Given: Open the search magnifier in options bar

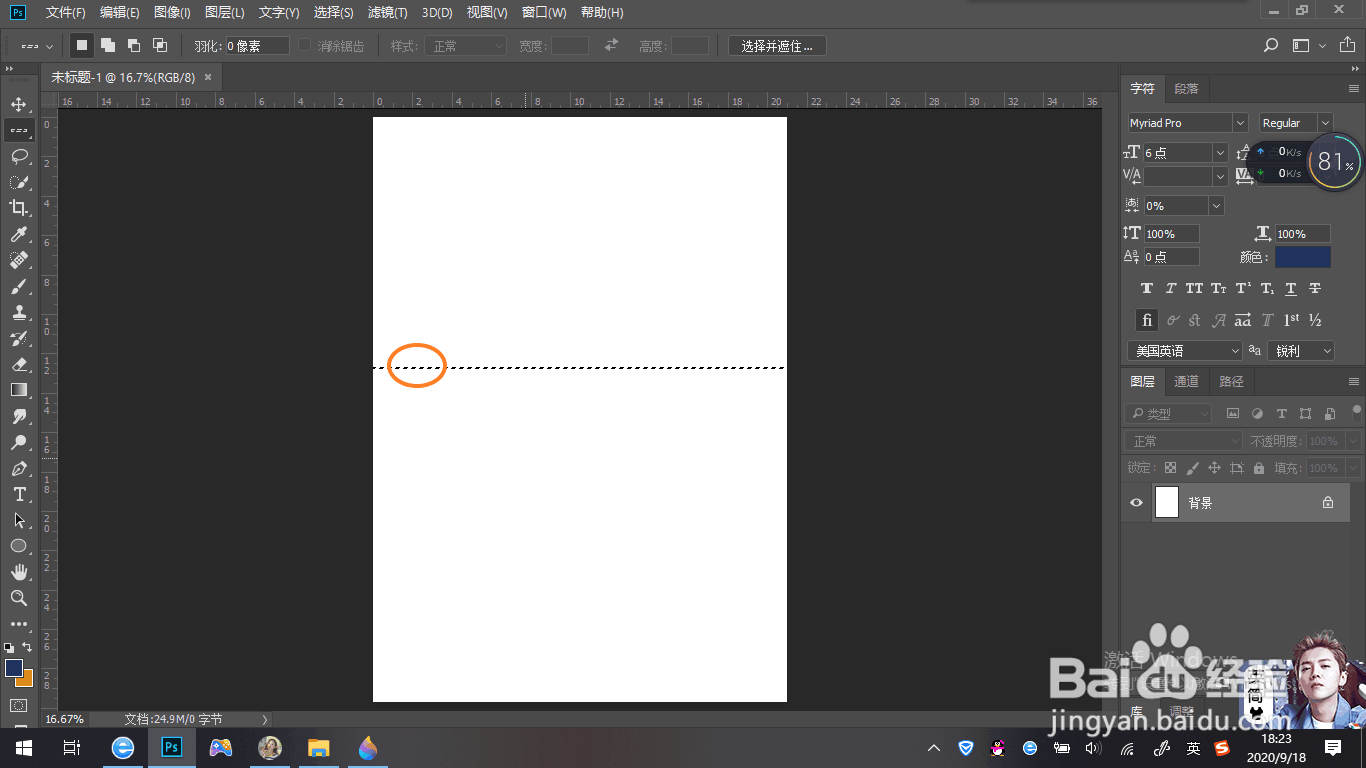Looking at the screenshot, I should click(x=1271, y=45).
